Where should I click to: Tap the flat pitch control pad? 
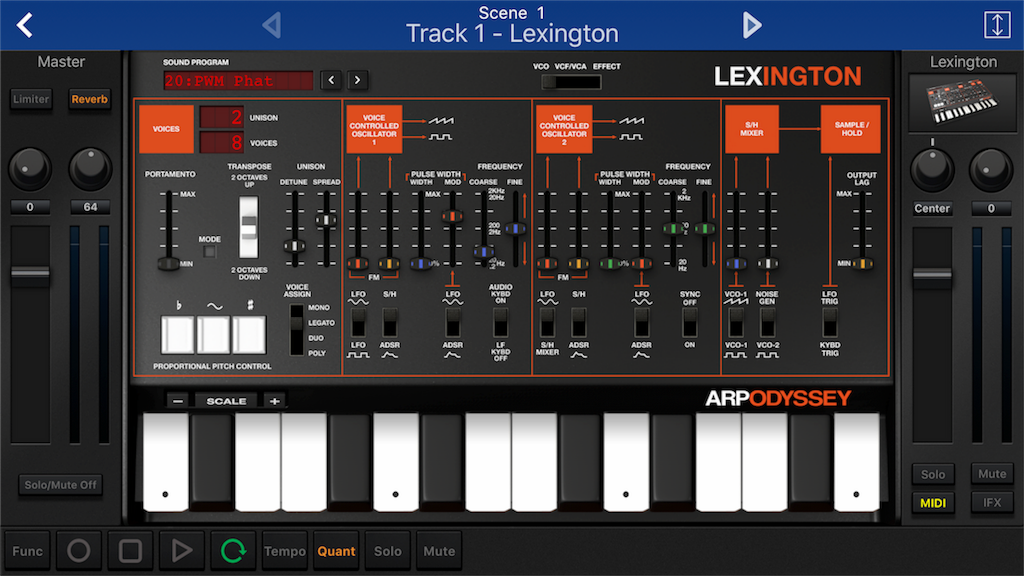click(178, 334)
